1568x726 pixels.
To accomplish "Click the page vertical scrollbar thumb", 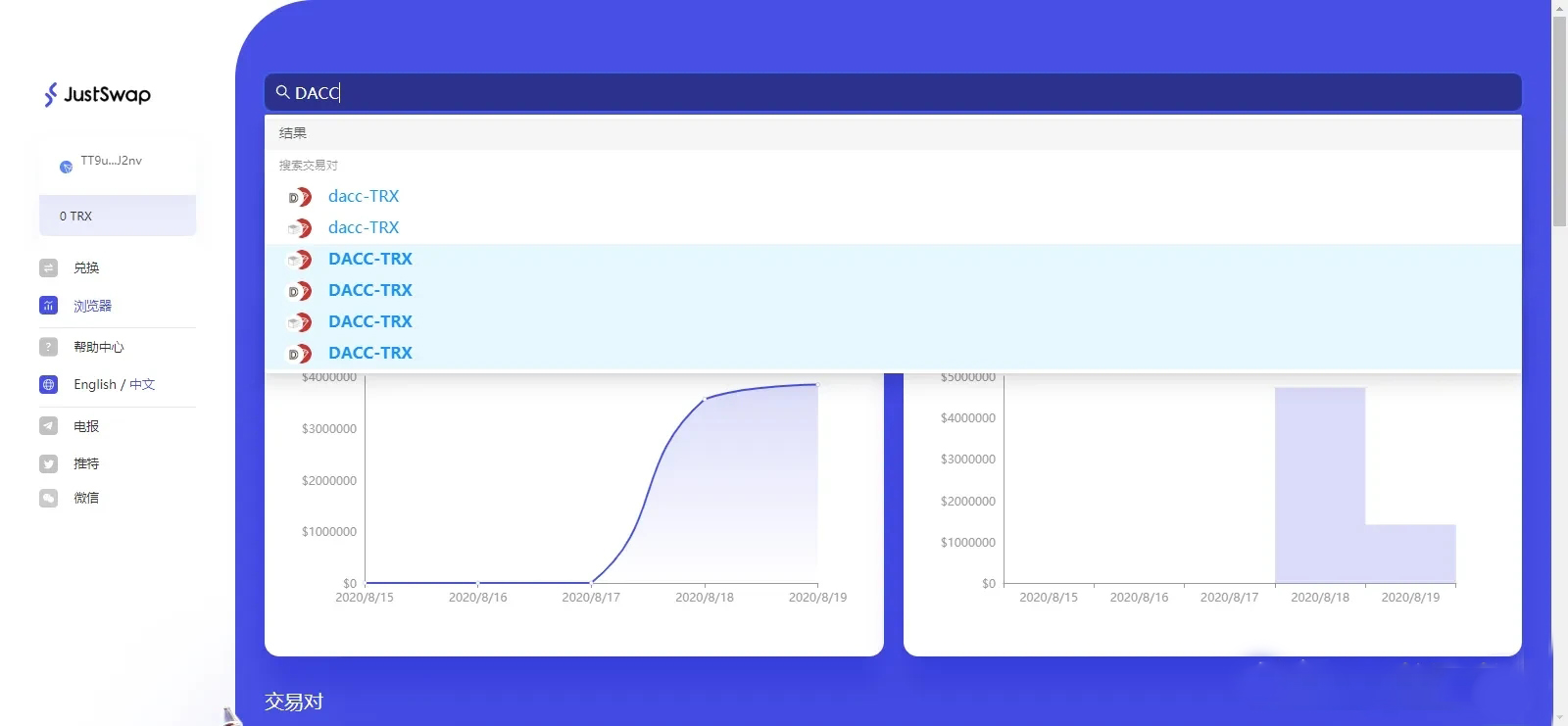I will tap(1559, 121).
